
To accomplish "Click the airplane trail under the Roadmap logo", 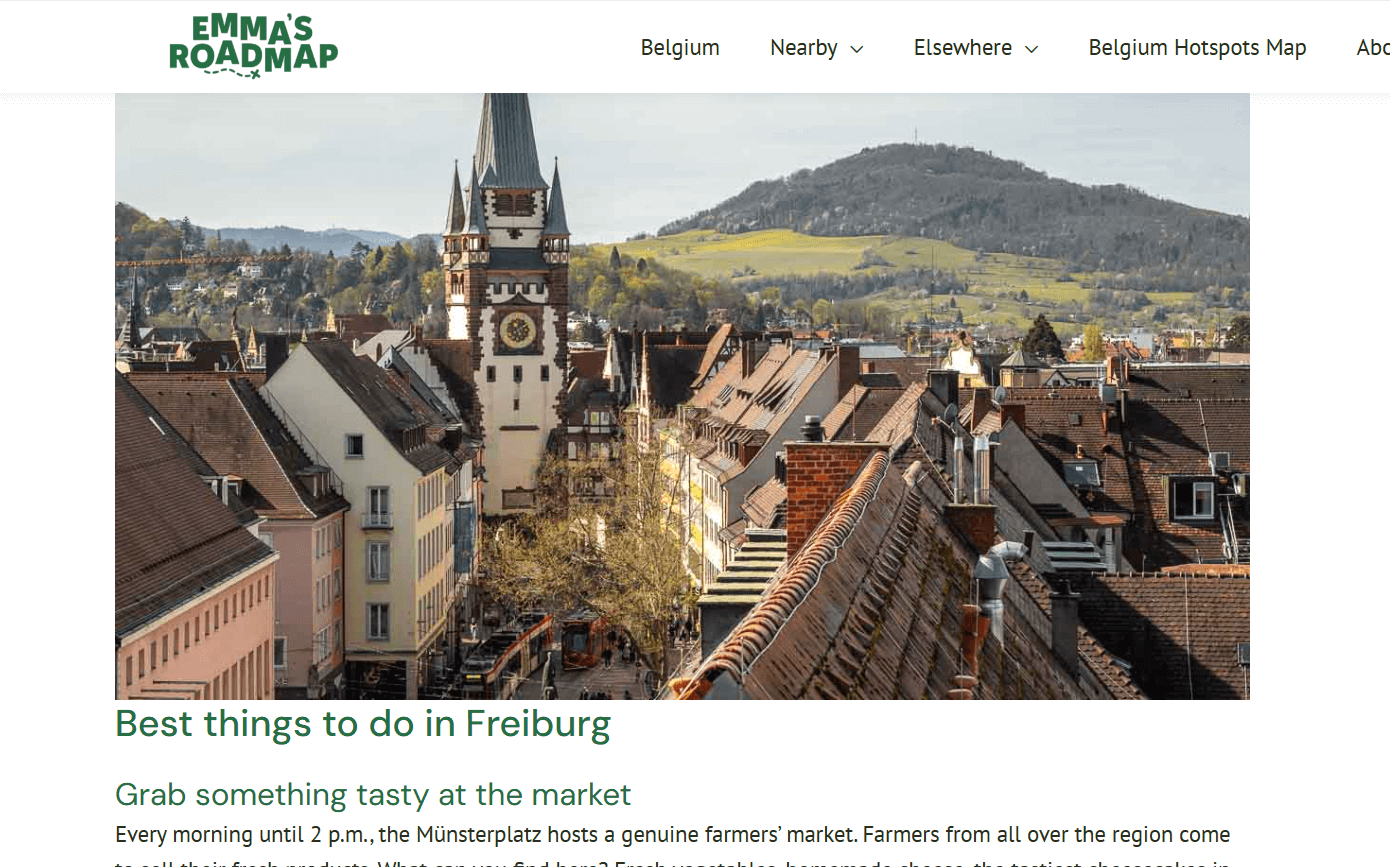I will [x=238, y=73].
